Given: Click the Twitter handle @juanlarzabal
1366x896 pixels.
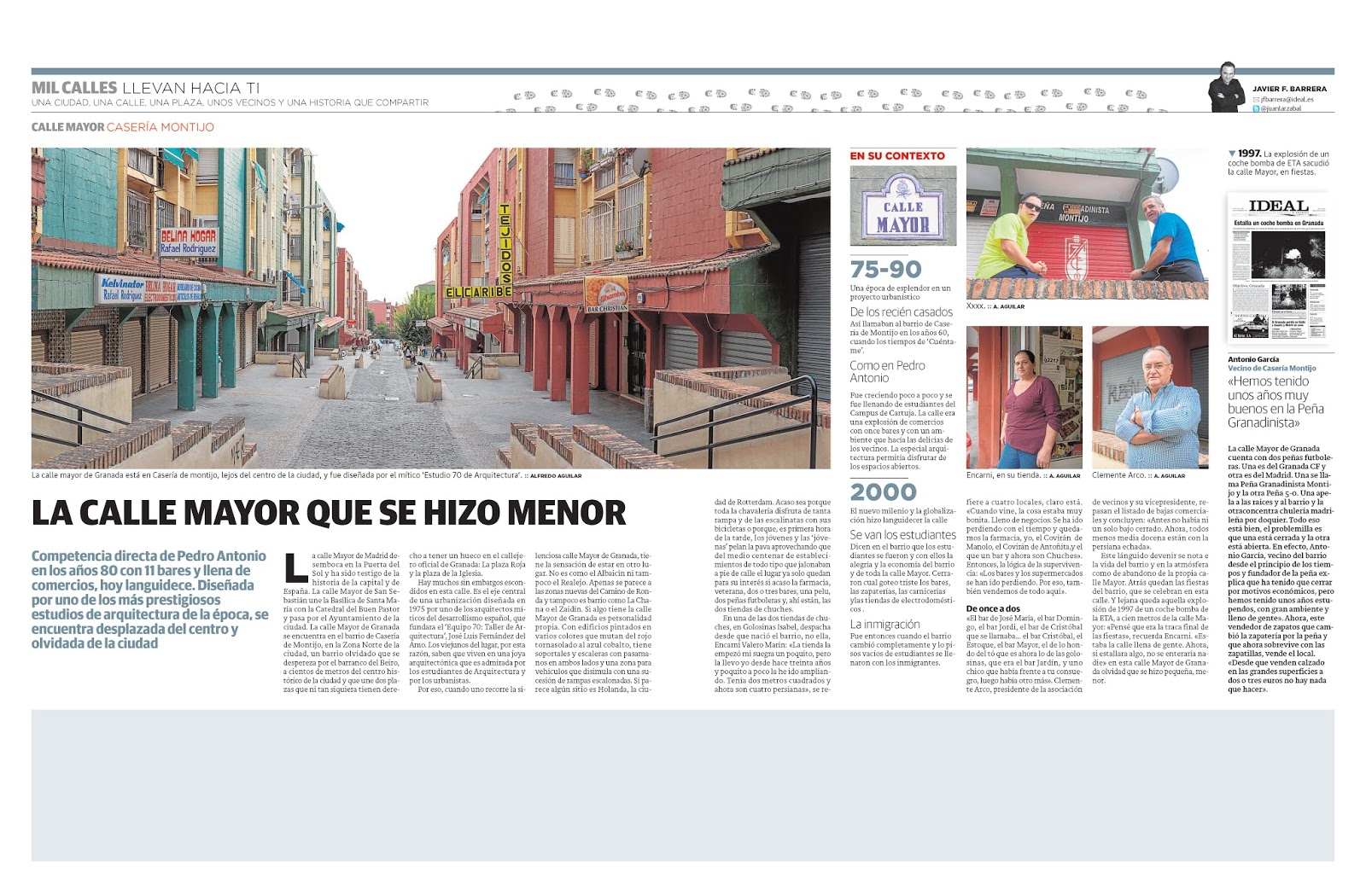Looking at the screenshot, I should coord(1282,109).
